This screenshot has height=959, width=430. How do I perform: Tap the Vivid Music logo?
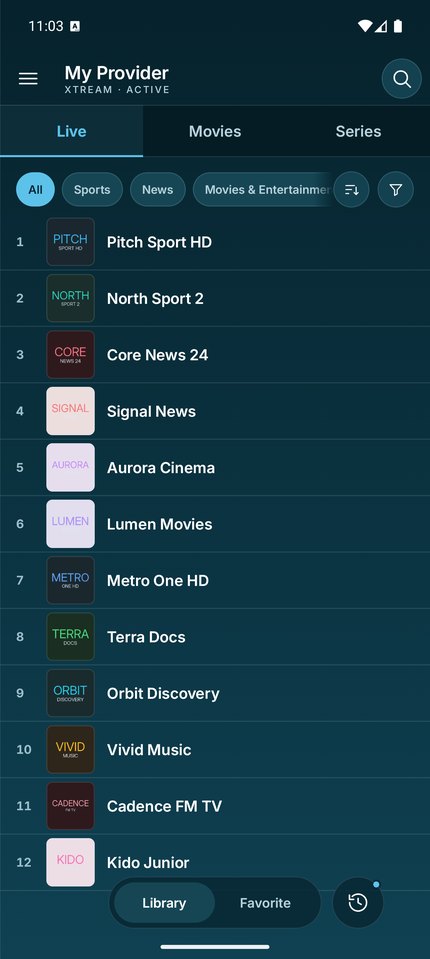[70, 749]
